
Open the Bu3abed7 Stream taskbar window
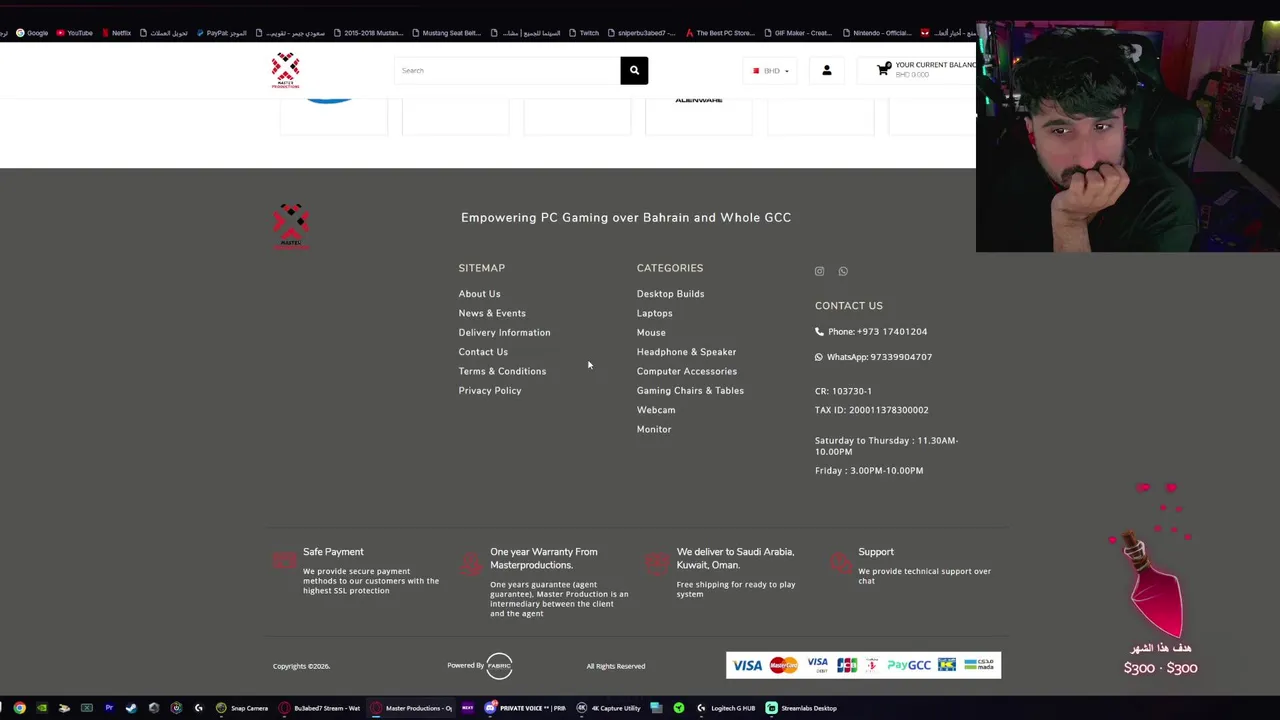coord(320,708)
